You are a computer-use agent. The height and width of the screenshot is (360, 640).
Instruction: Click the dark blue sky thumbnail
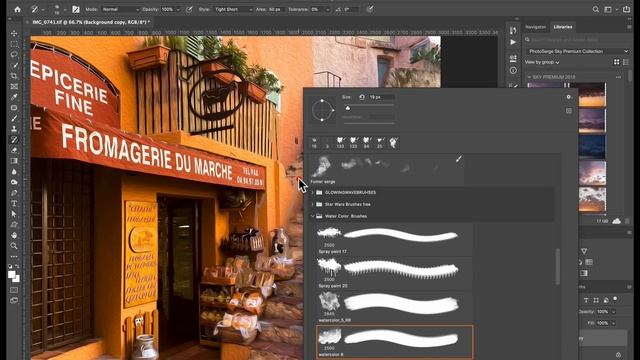coord(592,147)
